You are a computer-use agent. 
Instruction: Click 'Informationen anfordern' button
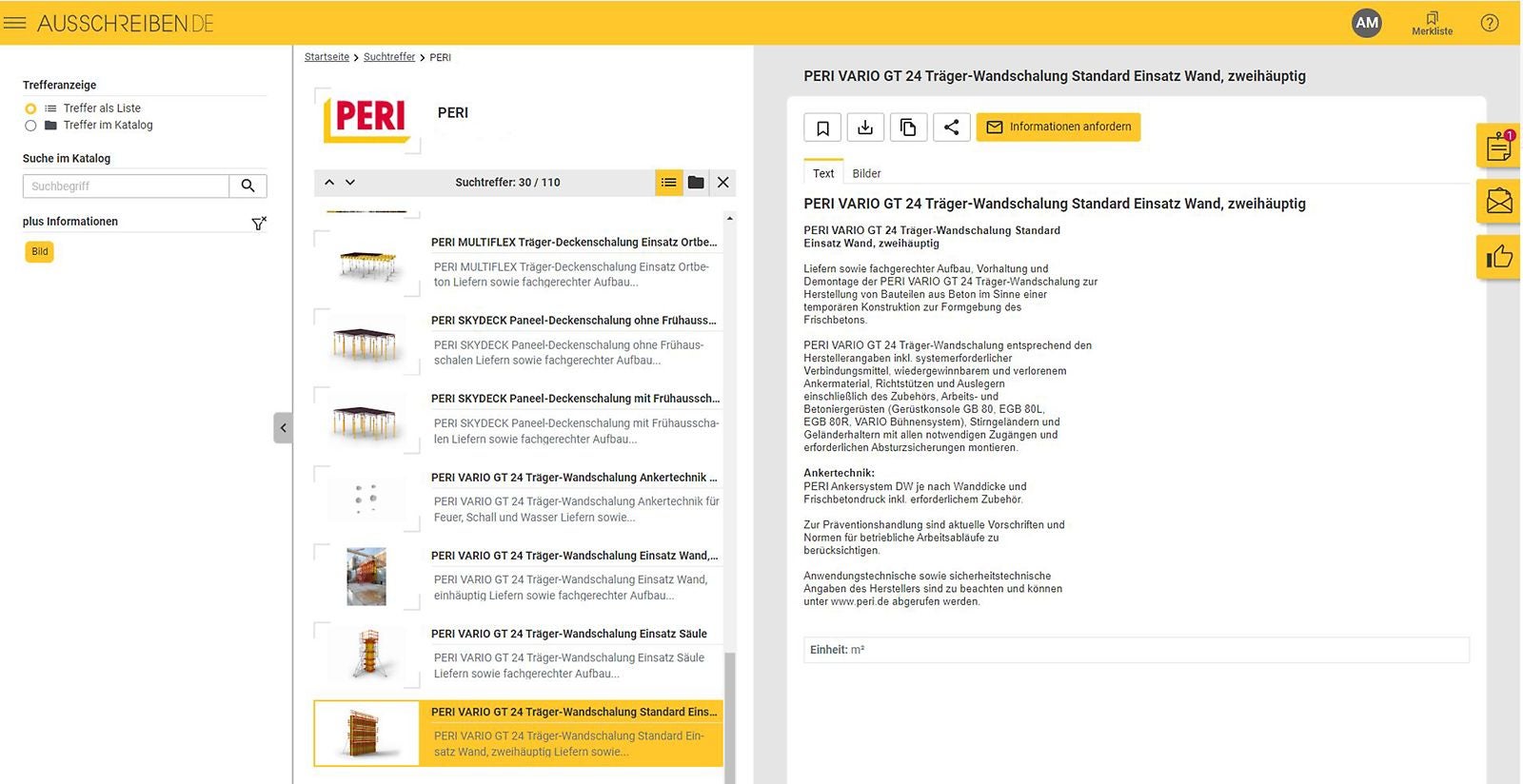pyautogui.click(x=1058, y=127)
